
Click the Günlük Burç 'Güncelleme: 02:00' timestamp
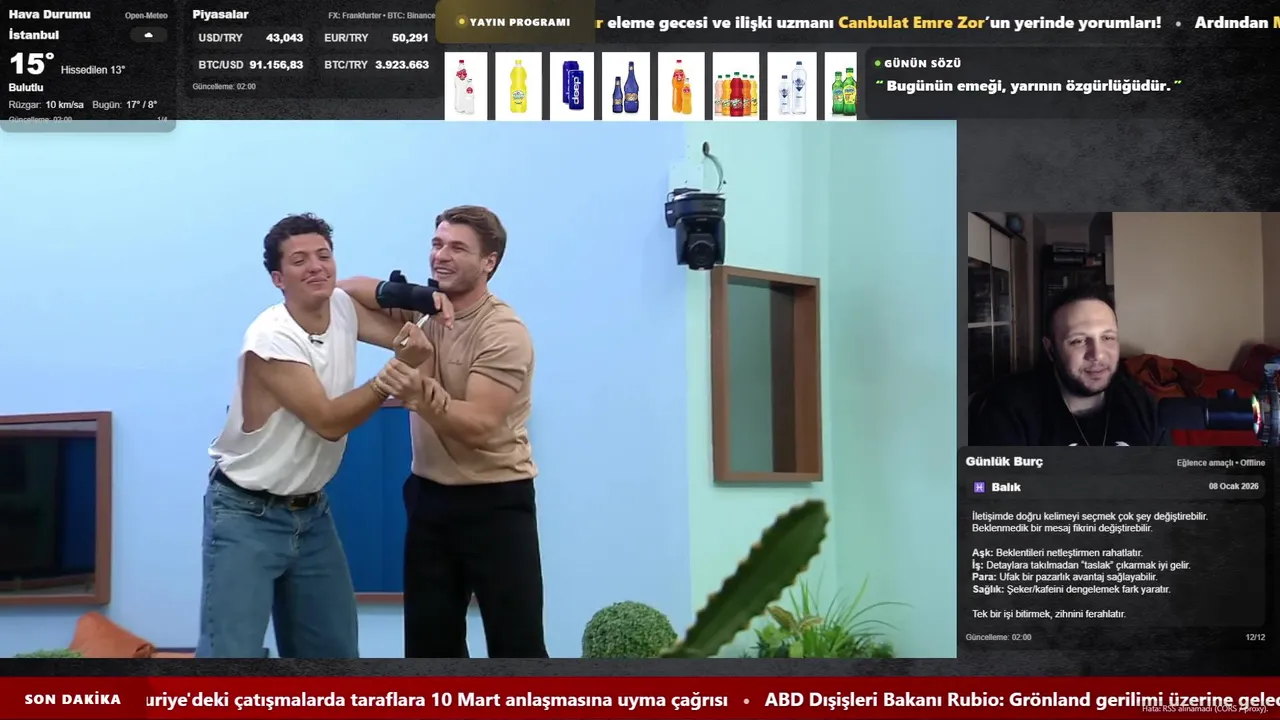[x=998, y=637]
